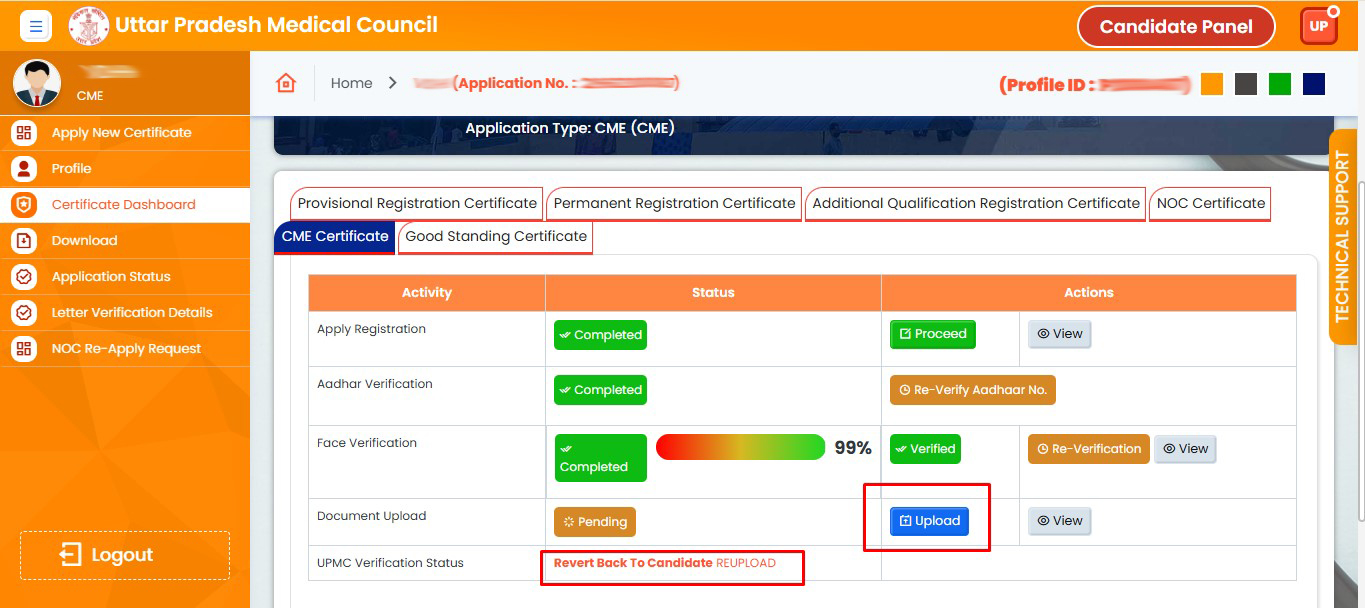Click the user avatar picture
1365x608 pixels.
pos(37,83)
